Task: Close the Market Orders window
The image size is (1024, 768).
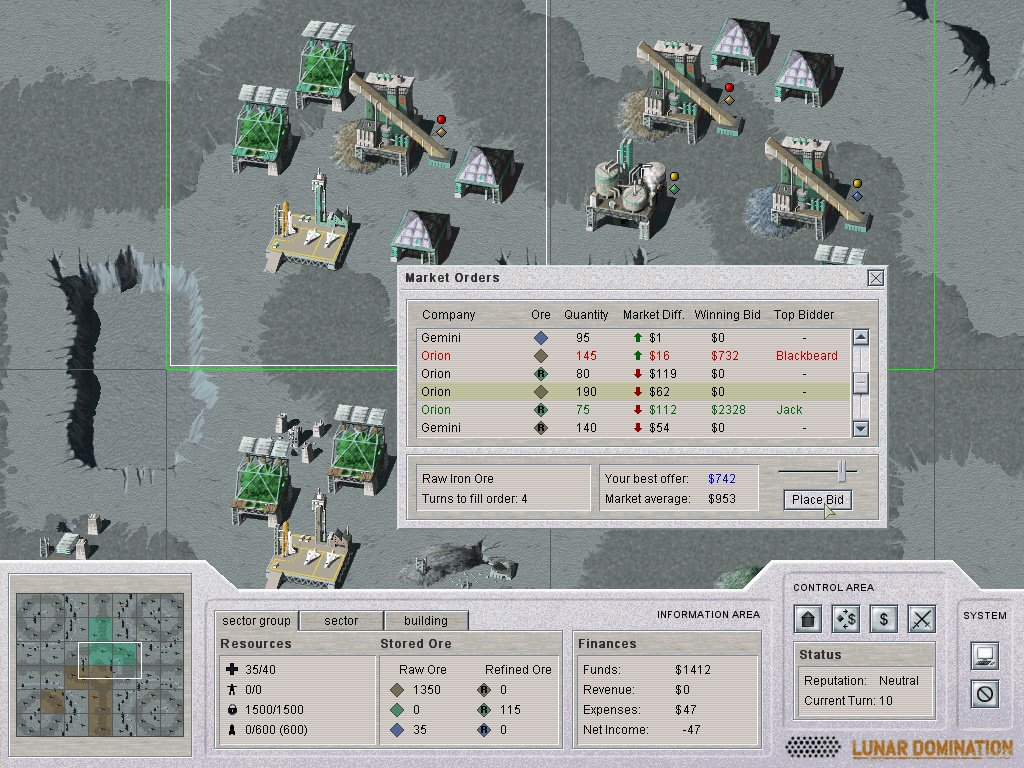Action: tap(876, 278)
